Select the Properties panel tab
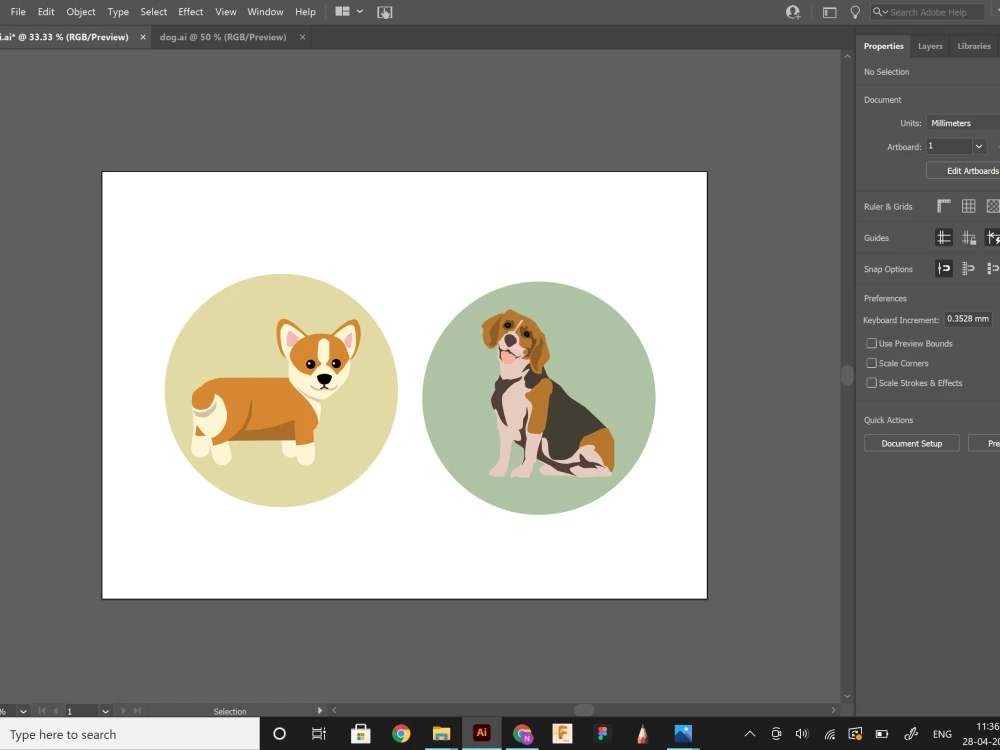Viewport: 1000px width, 750px height. pos(883,46)
